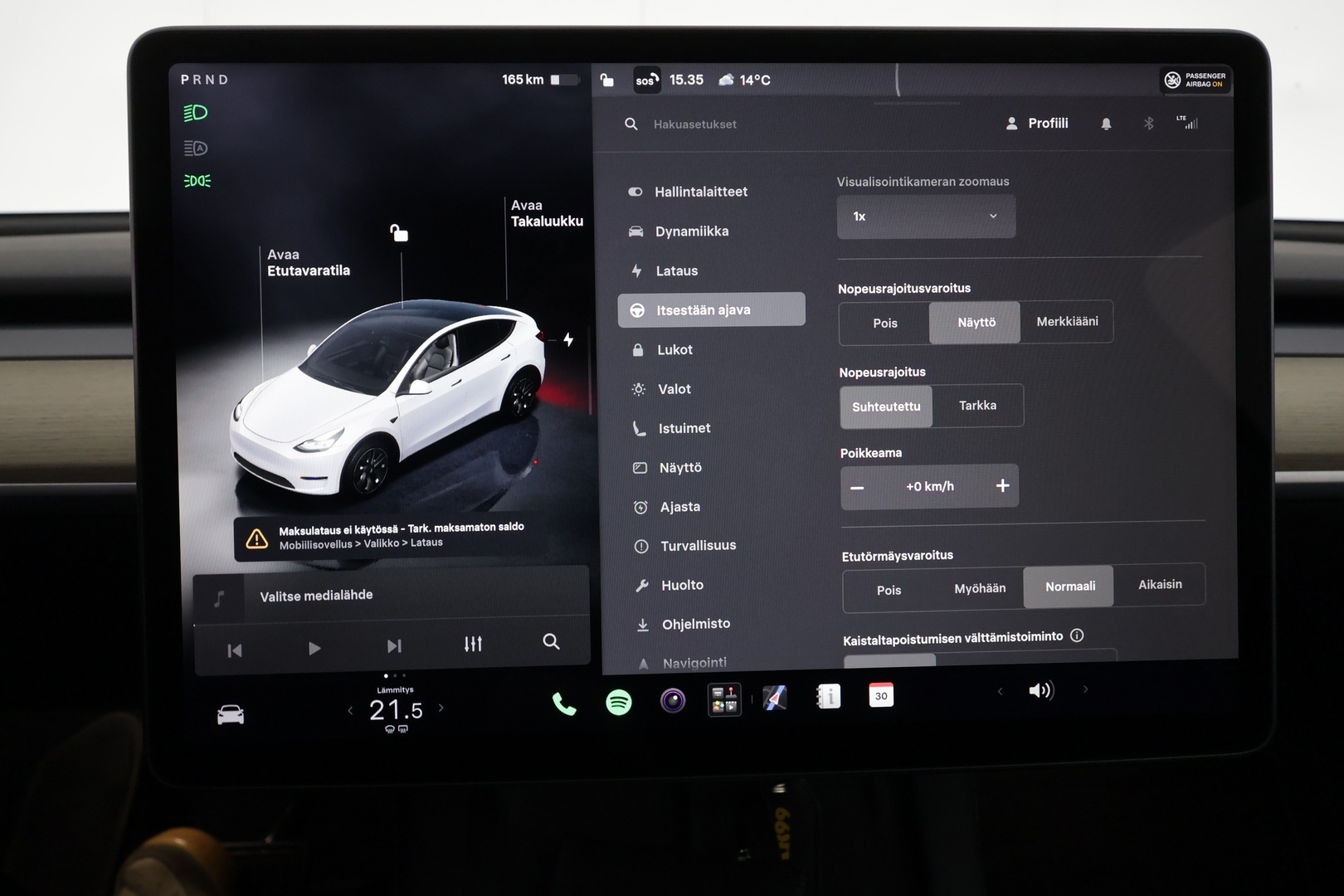Tap Avaa Takaluukku to open trunk
The height and width of the screenshot is (896, 1344).
(x=547, y=213)
